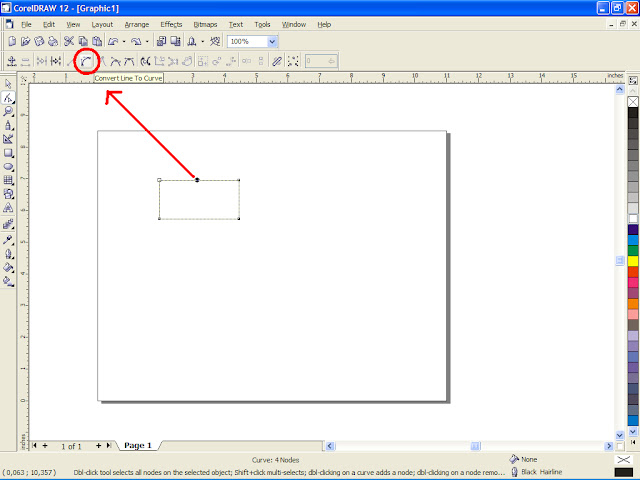Click the Paste icon
The image size is (640, 480).
(x=97, y=41)
